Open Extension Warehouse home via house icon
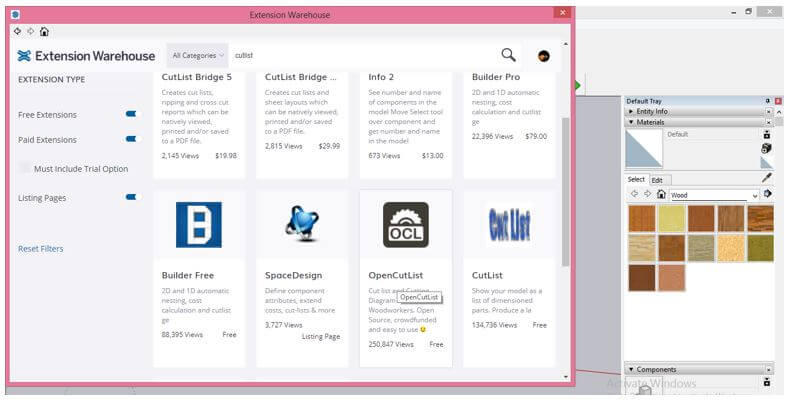This screenshot has width=790, height=405. point(44,31)
